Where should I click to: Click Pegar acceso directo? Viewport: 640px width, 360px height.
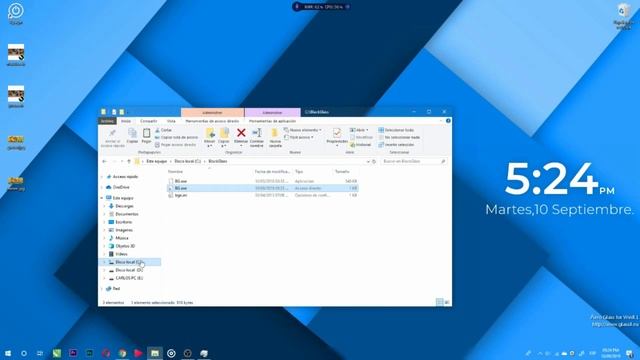pyautogui.click(x=176, y=145)
